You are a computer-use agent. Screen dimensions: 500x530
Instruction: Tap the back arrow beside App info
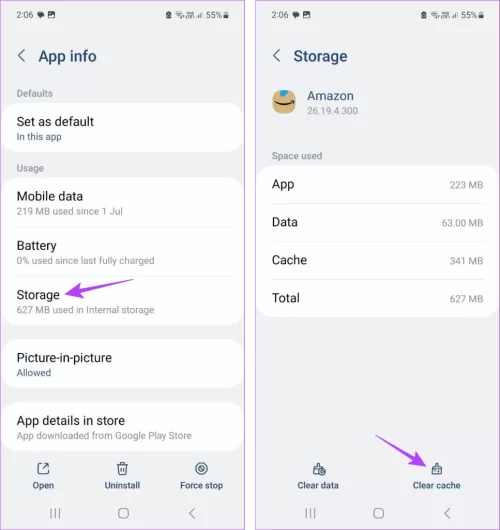[22, 56]
